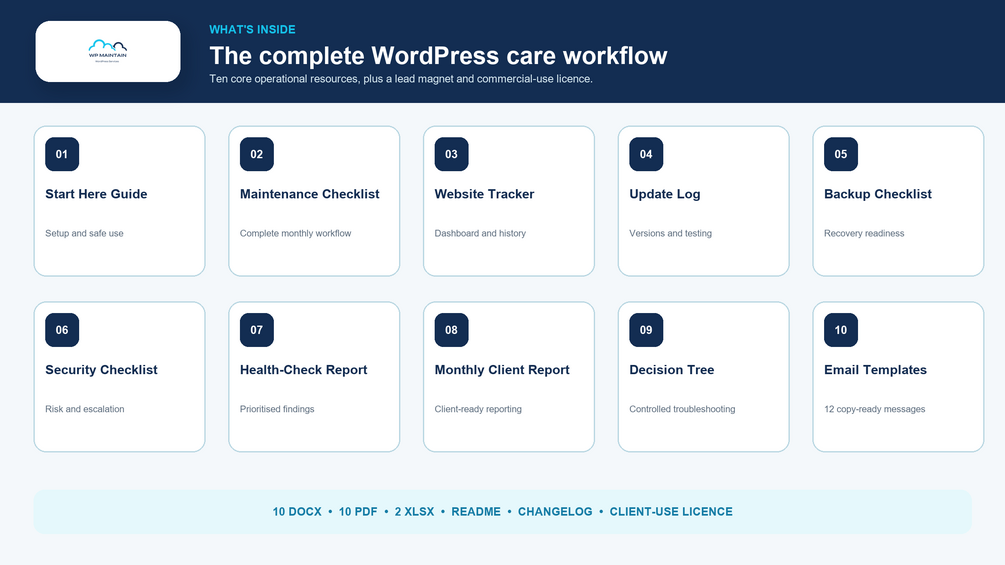Click '2 XLSX' in footer bar
Image resolution: width=1005 pixels, height=565 pixels.
[x=415, y=512]
